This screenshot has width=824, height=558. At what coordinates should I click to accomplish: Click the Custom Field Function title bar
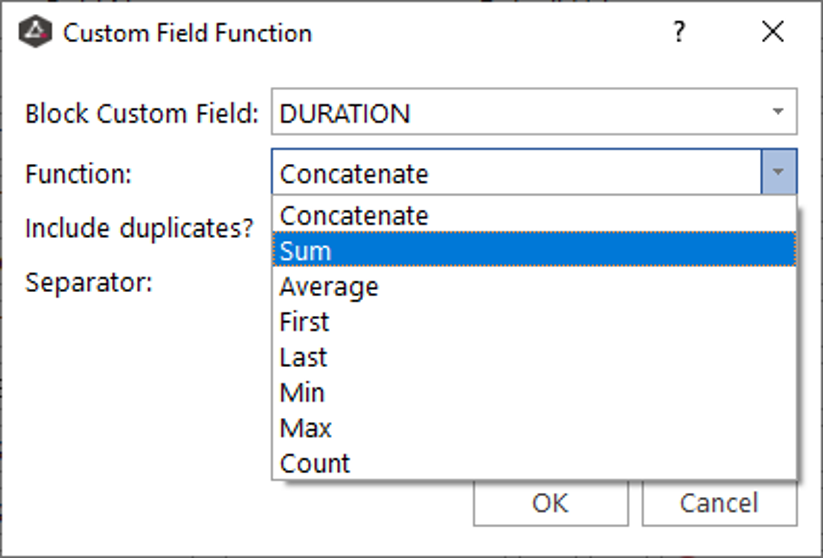(x=400, y=33)
